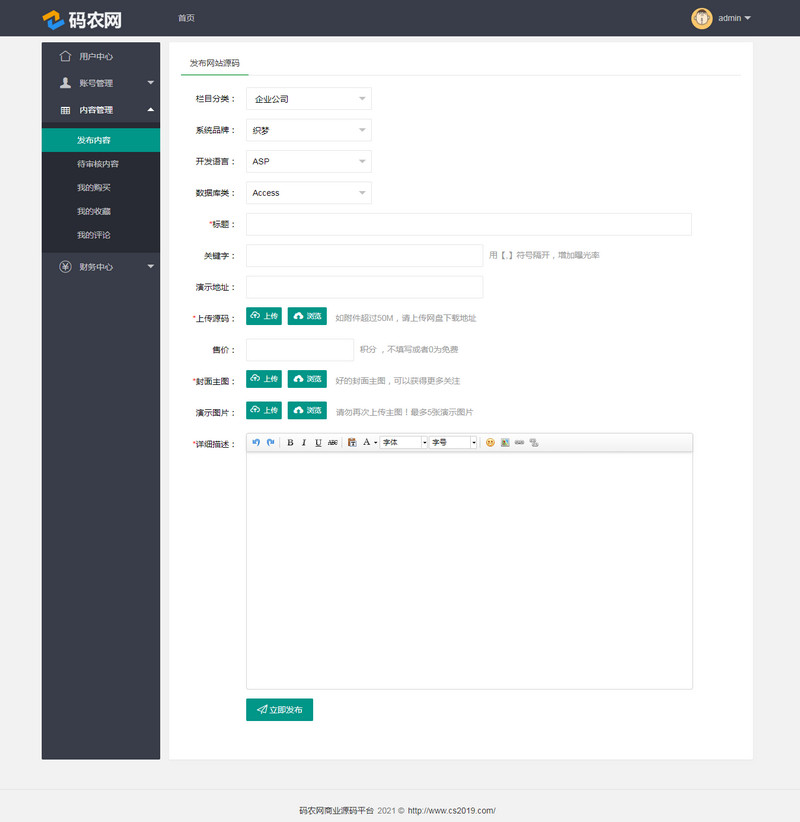Screen dimensions: 800x822
Task: Open the 开发语言 dropdown
Action: coord(309,161)
